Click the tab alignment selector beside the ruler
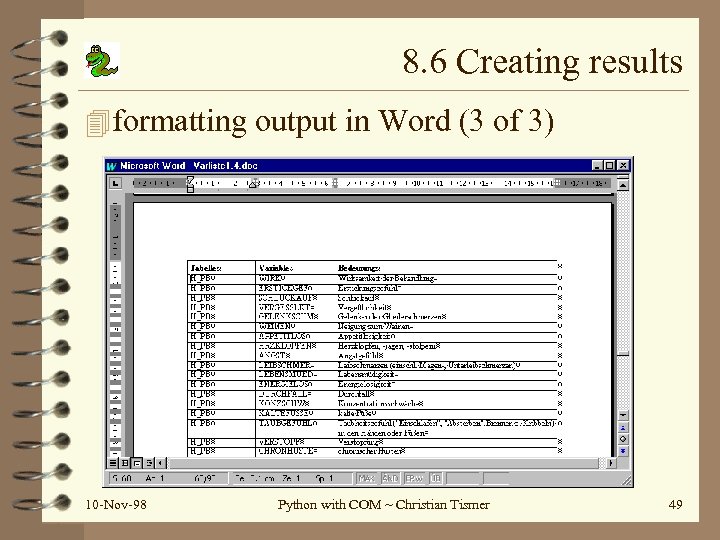The image size is (720, 540). (115, 183)
